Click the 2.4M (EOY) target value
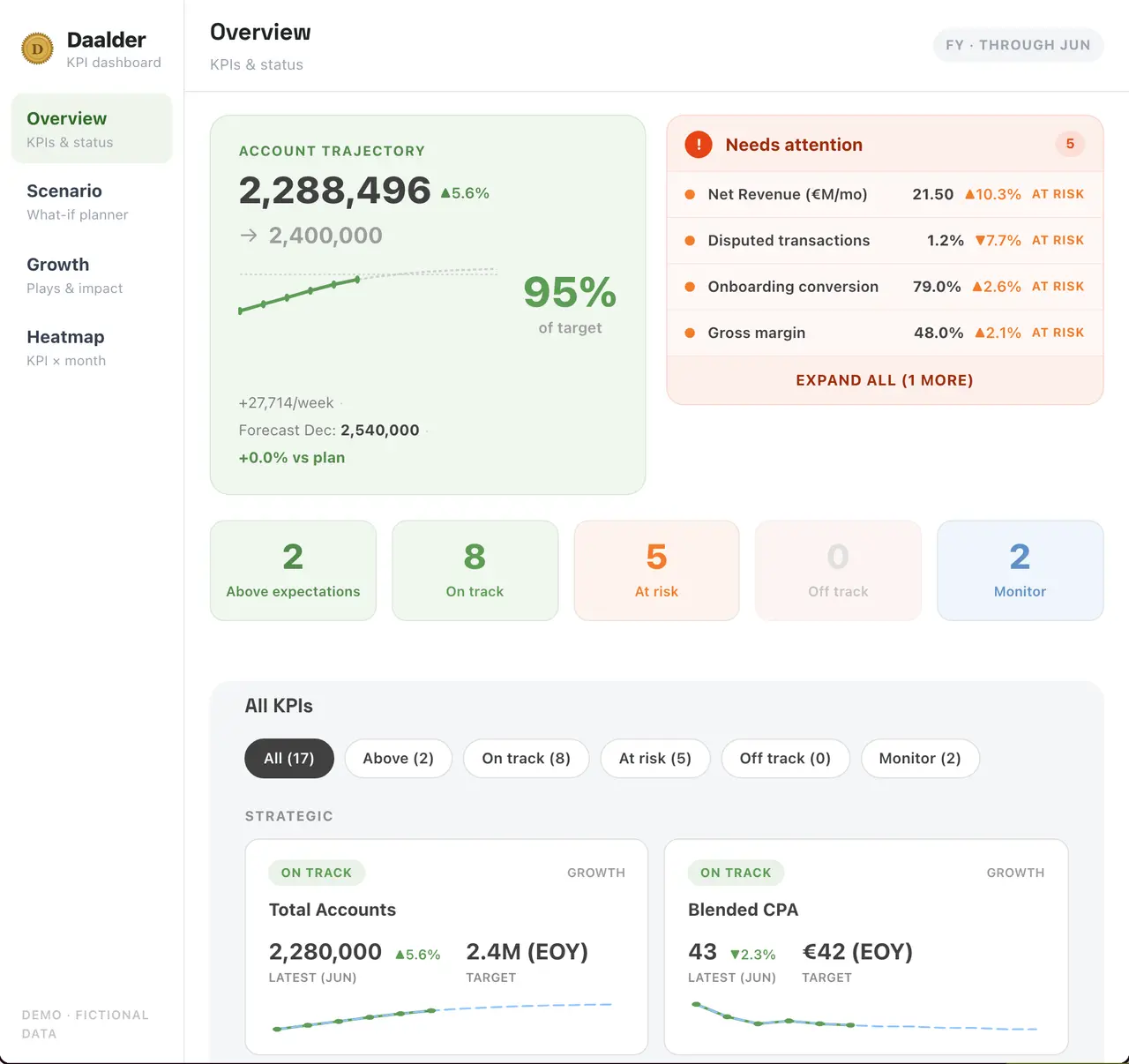The image size is (1129, 1064). [x=527, y=952]
